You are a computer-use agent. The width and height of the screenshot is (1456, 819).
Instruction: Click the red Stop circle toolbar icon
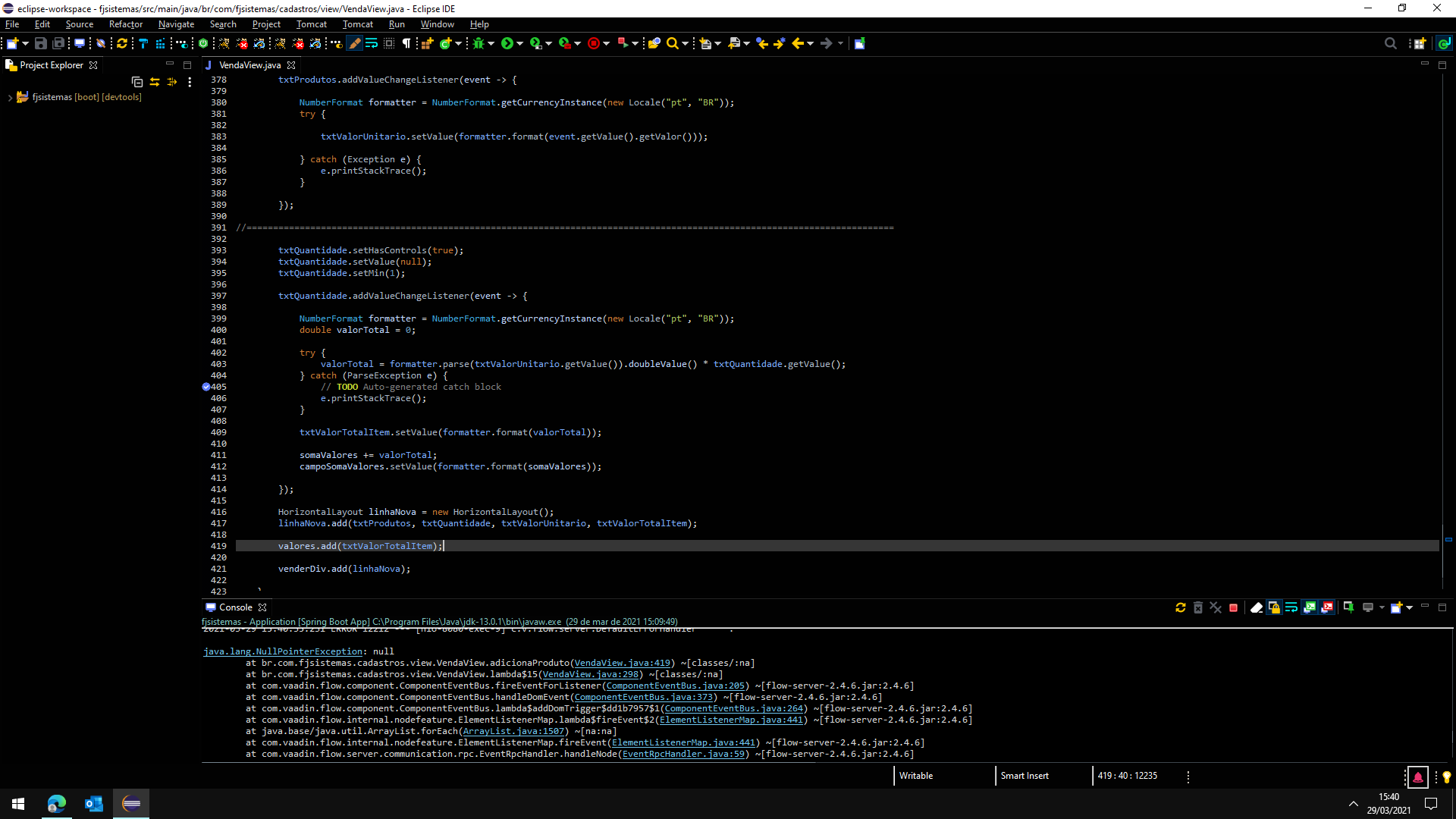593,44
